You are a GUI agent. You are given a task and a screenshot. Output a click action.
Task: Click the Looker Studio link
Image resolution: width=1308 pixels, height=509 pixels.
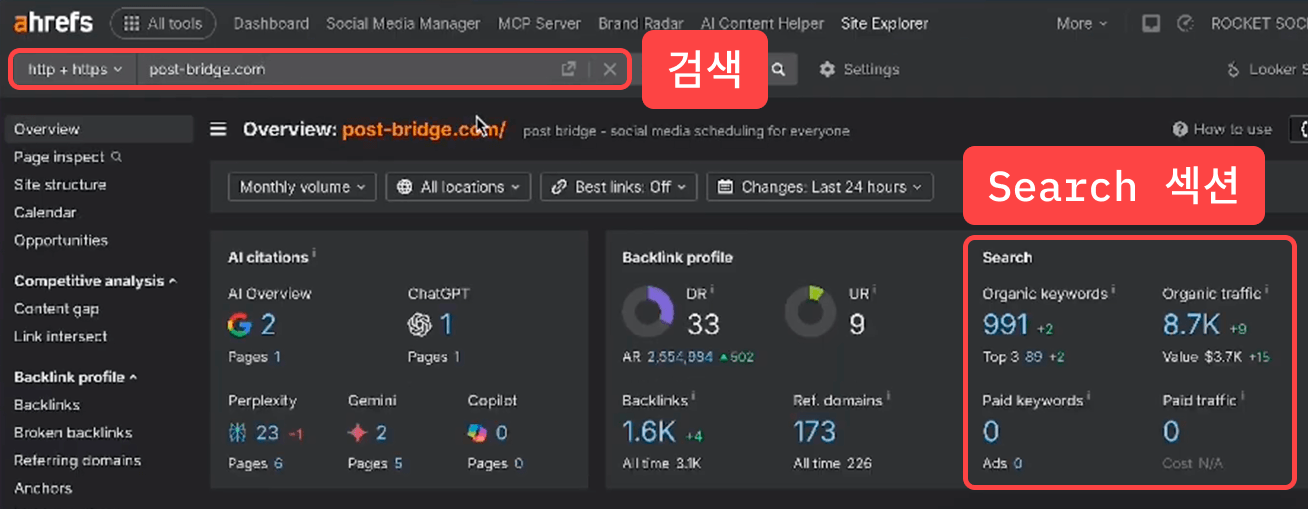1267,69
